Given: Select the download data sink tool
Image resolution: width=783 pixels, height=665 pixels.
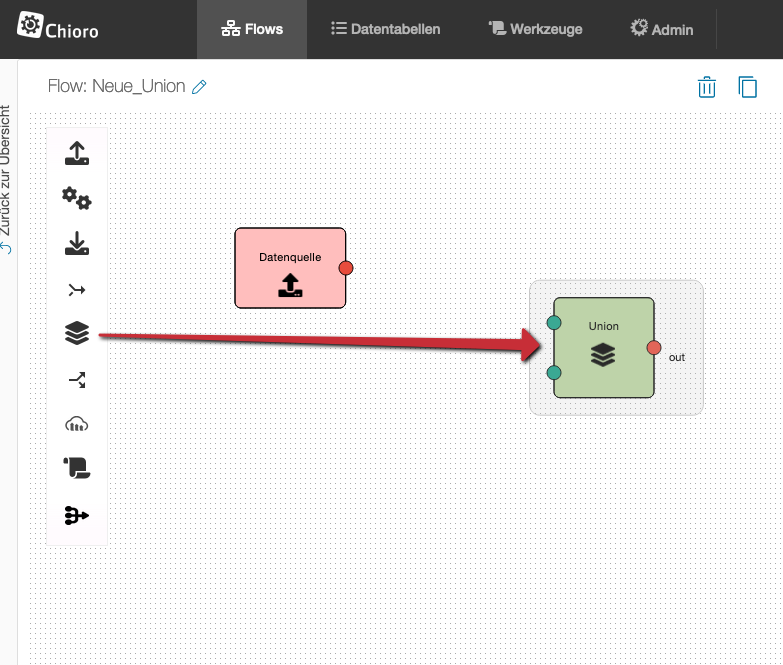Looking at the screenshot, I should 77,244.
